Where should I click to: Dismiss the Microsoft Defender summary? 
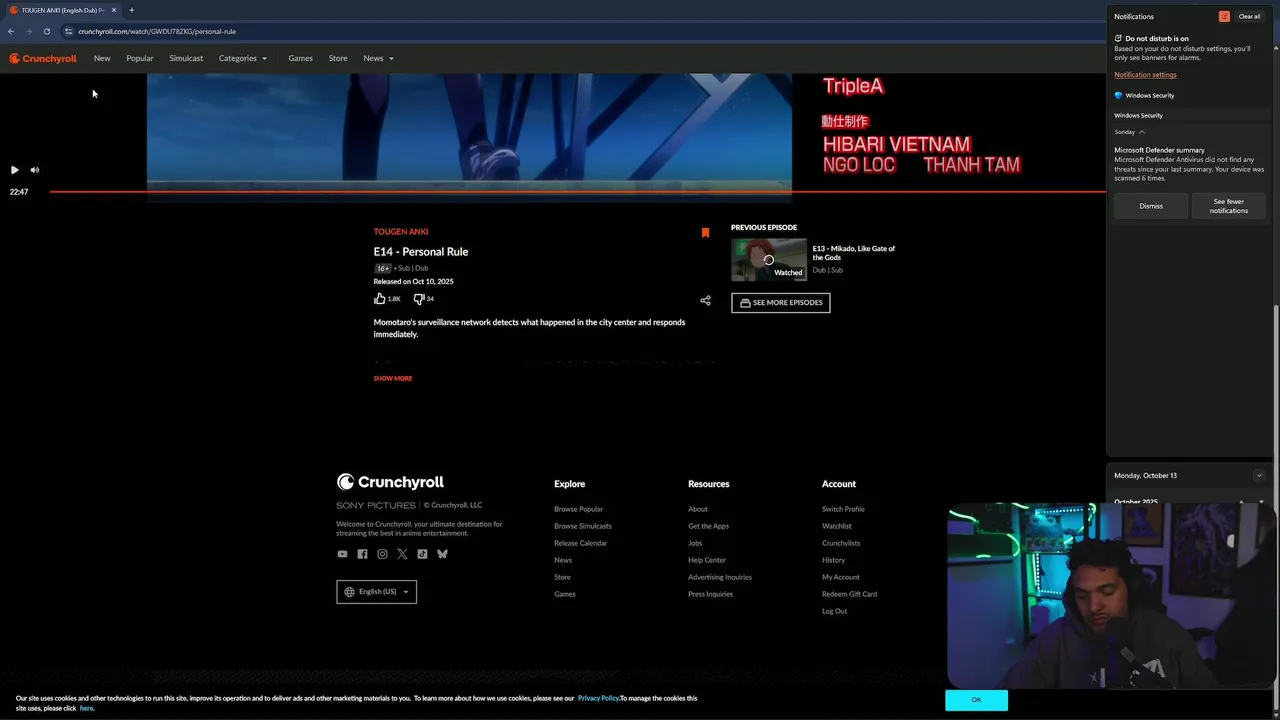click(x=1150, y=206)
